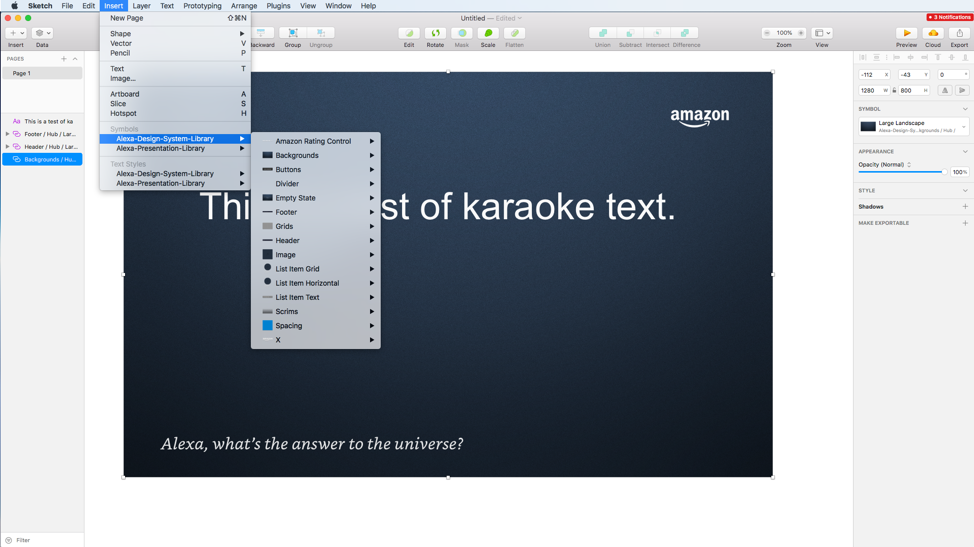Apply the Difference boolean operation

point(685,33)
